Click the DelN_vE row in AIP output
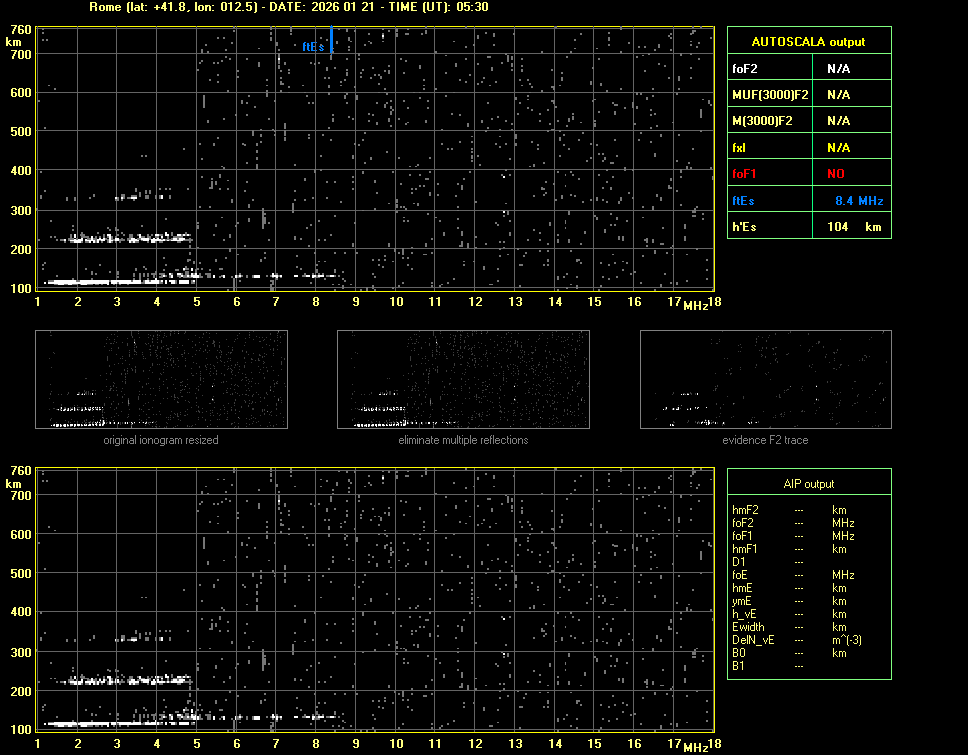968x755 pixels. tap(753, 640)
